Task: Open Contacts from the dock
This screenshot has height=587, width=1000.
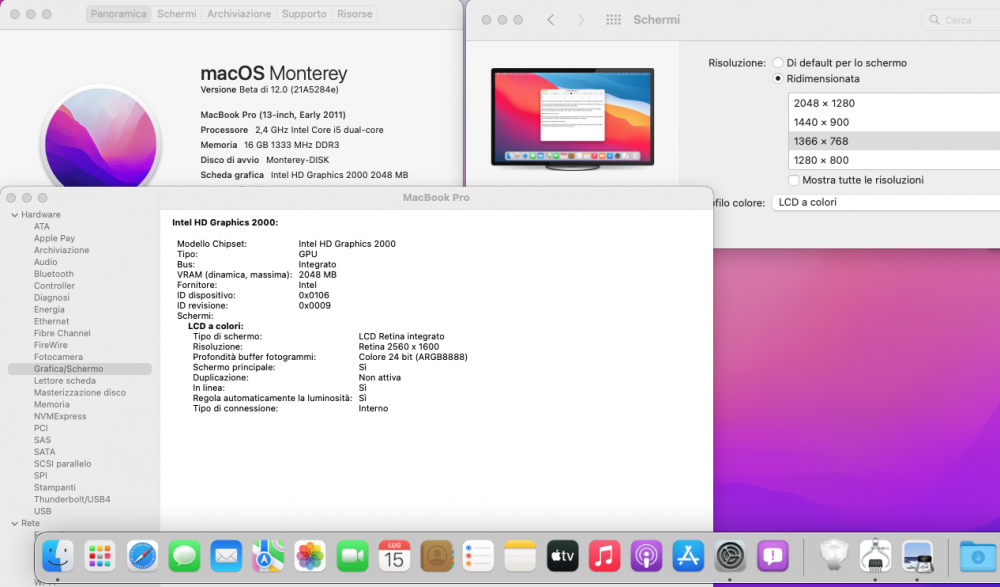Action: pos(436,556)
